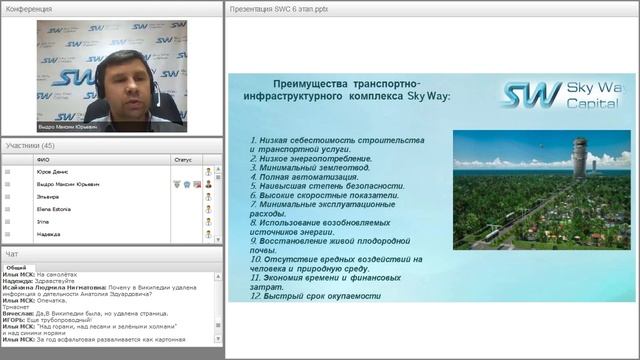Click the slide title 'Преимущества транспортно-инфраструктурного комплекса SkyWay'
This screenshot has width=640, height=360.
coord(347,90)
